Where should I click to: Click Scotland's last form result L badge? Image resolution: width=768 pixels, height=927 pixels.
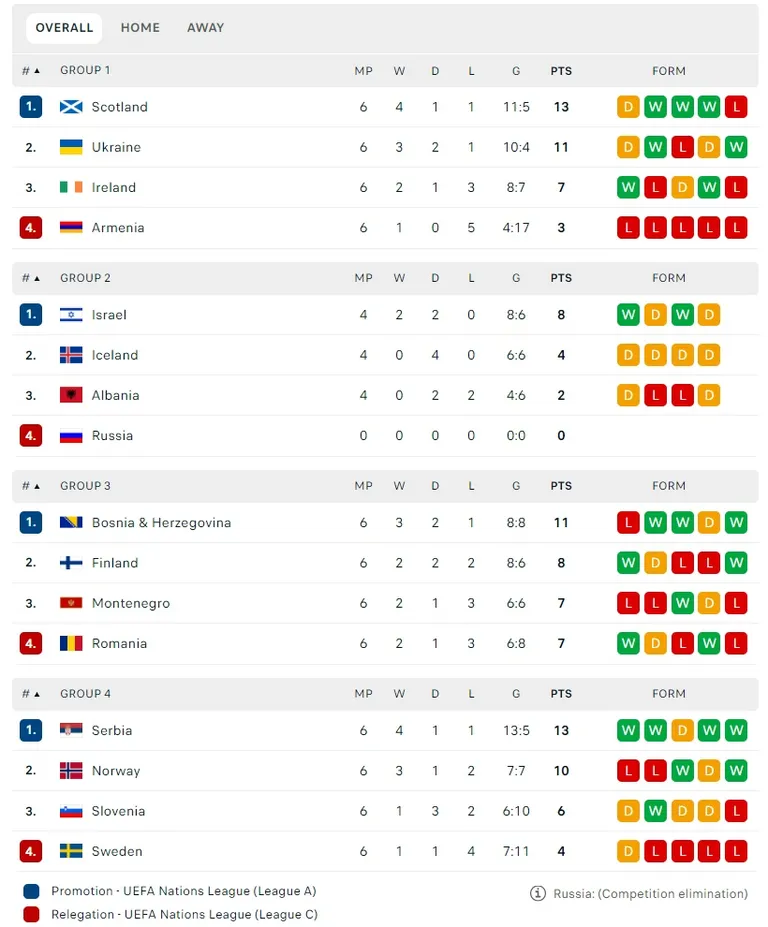click(736, 107)
